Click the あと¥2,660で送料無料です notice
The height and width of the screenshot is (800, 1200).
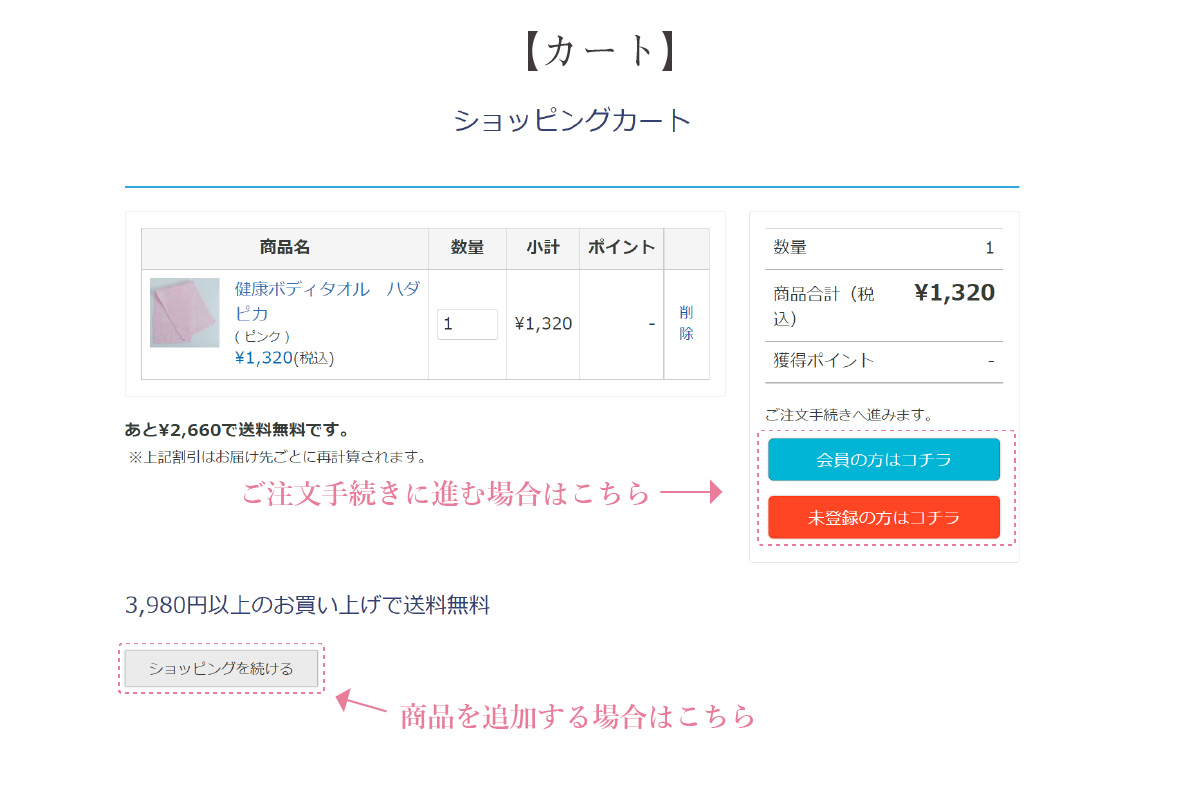click(x=237, y=430)
